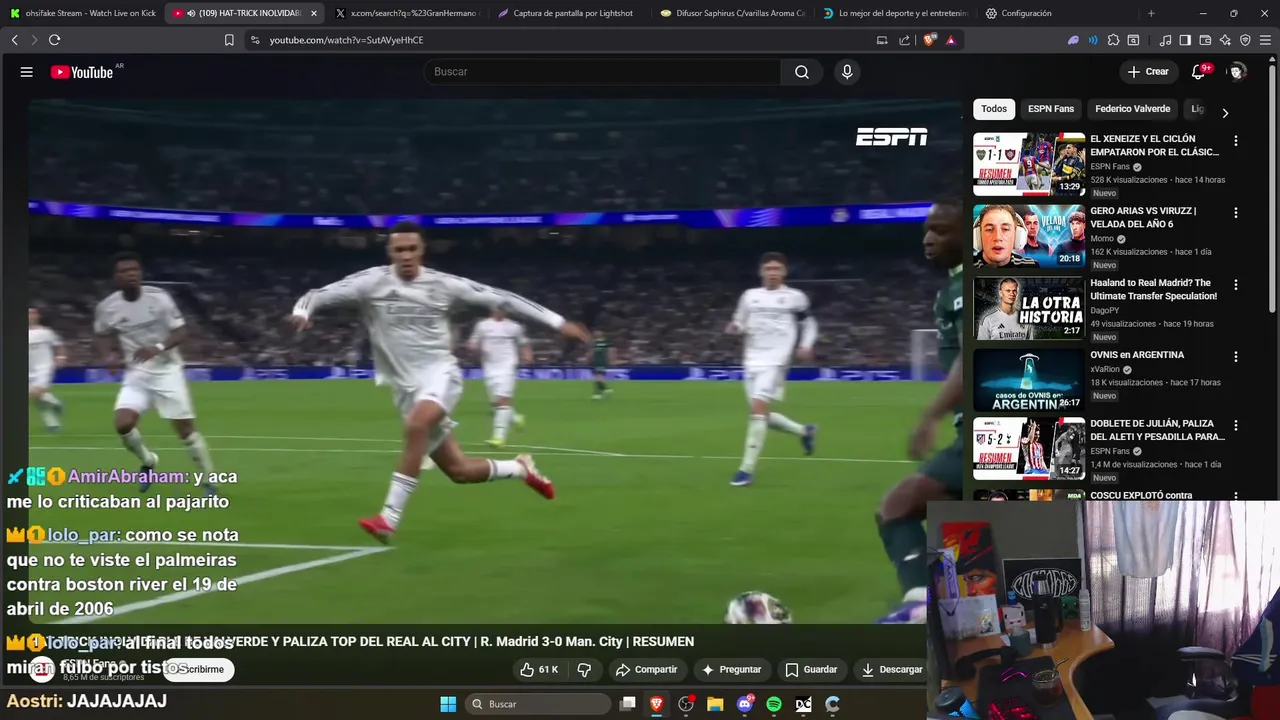Select the ESPN Fans filter chip
The width and height of the screenshot is (1280, 720).
pyautogui.click(x=1051, y=109)
